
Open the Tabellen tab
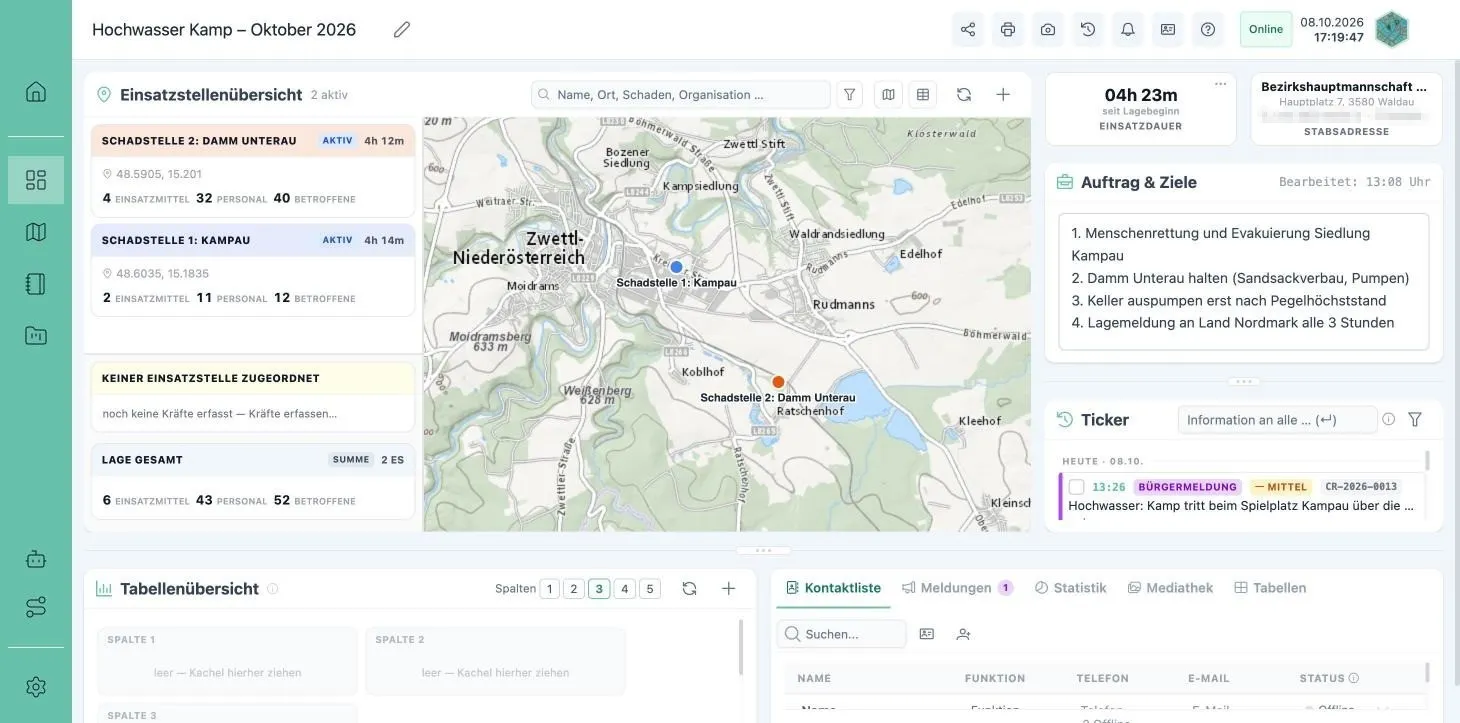(x=1270, y=588)
